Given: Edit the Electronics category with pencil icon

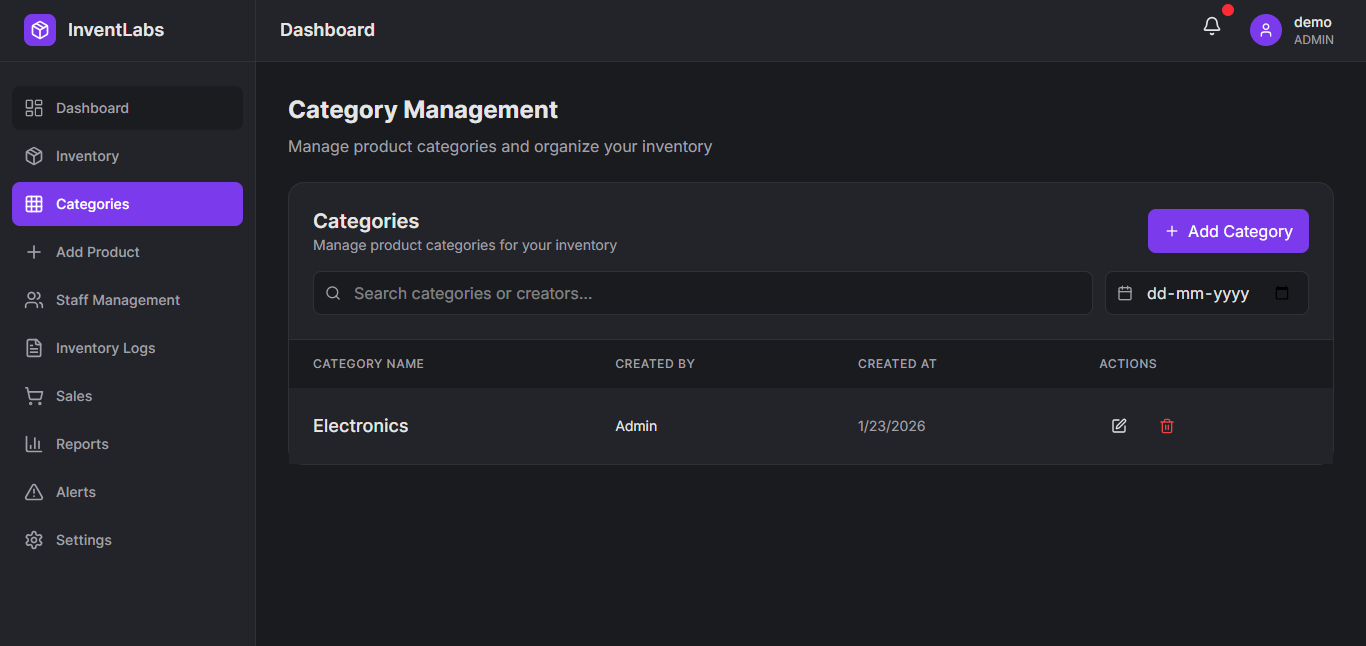Looking at the screenshot, I should 1119,426.
